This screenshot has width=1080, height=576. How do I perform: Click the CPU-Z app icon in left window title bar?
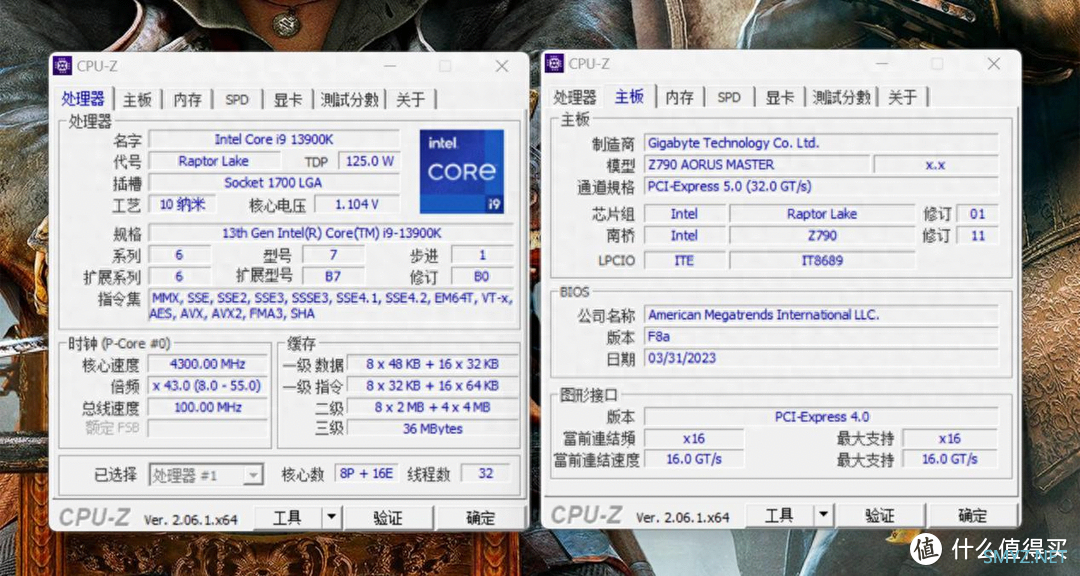(63, 65)
